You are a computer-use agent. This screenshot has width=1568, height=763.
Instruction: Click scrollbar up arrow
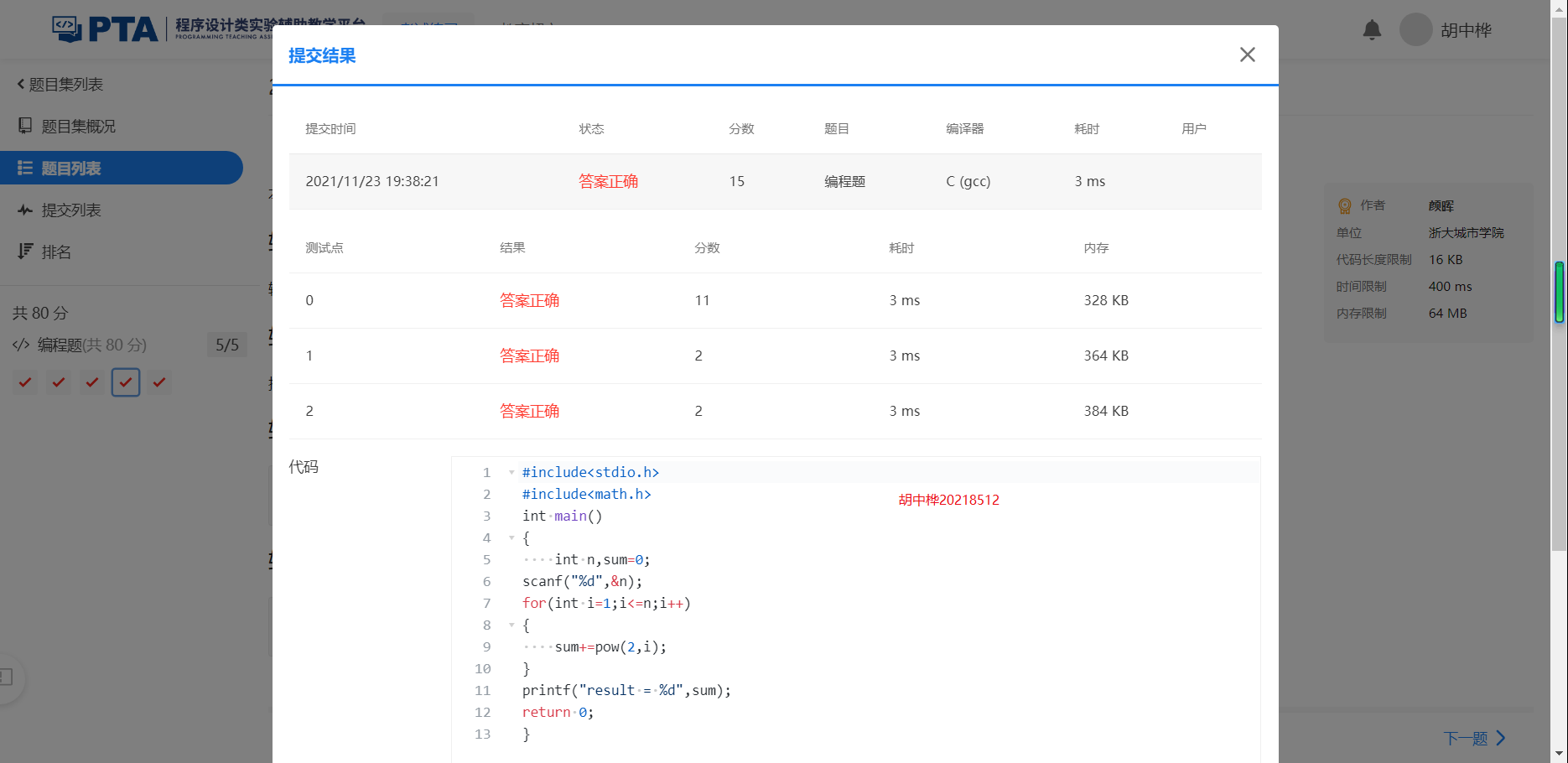click(1559, 8)
